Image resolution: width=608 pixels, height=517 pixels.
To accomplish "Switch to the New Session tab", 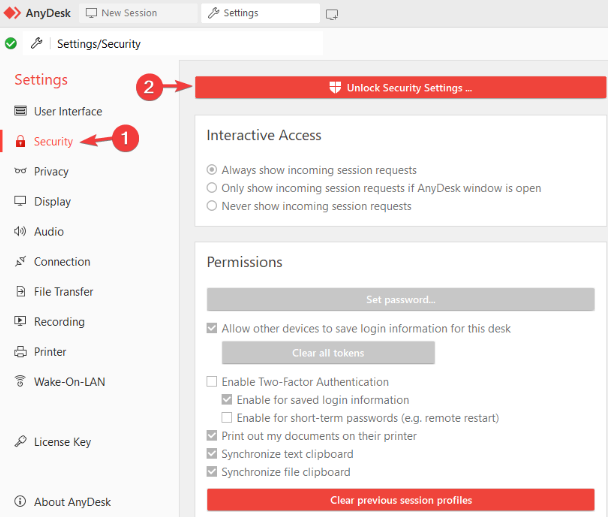I will [138, 13].
